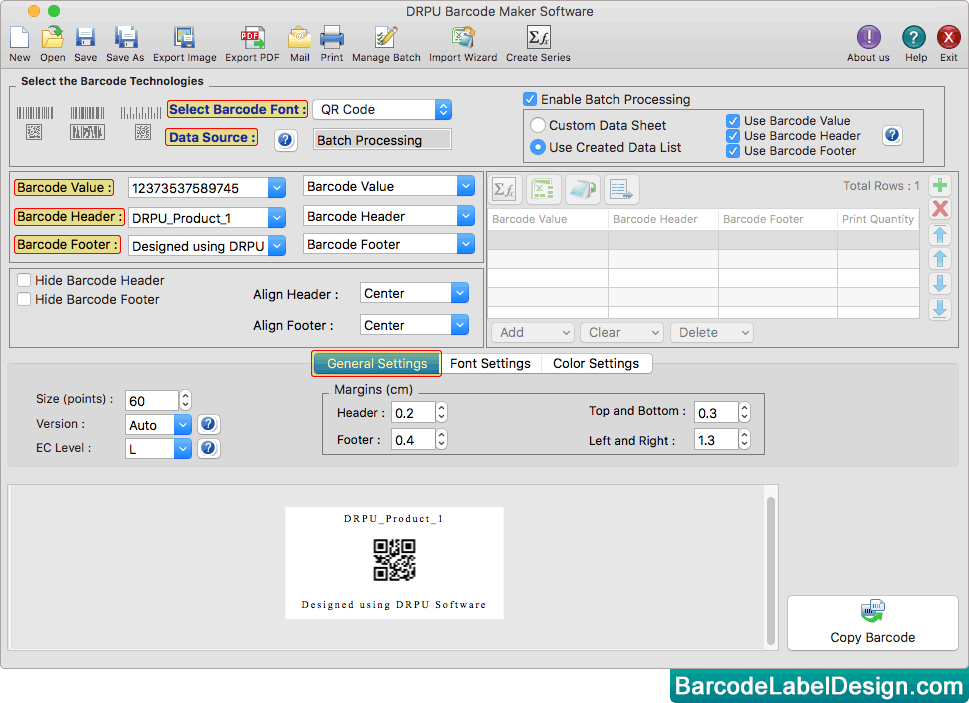This screenshot has width=969, height=703.
Task: Switch to the Font Settings tab
Action: click(490, 363)
